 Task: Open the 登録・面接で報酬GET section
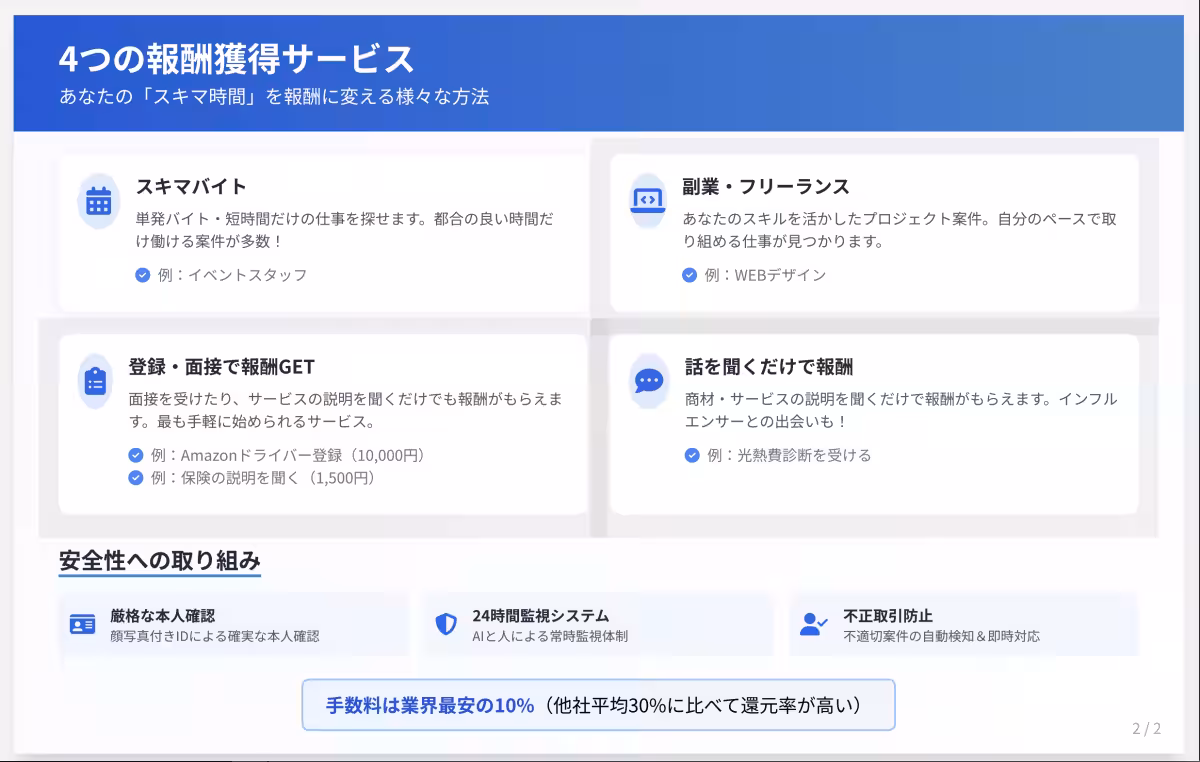(x=222, y=364)
